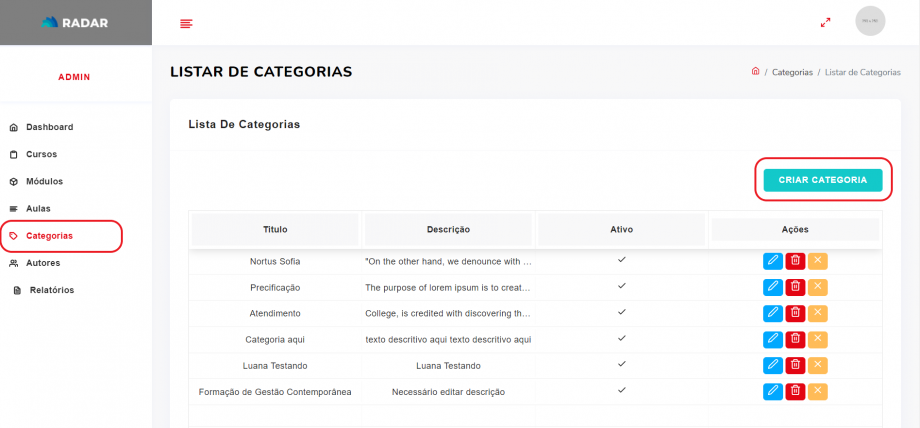The width and height of the screenshot is (920, 428).
Task: Delete the Luana Testando category via trash icon
Action: [795, 365]
